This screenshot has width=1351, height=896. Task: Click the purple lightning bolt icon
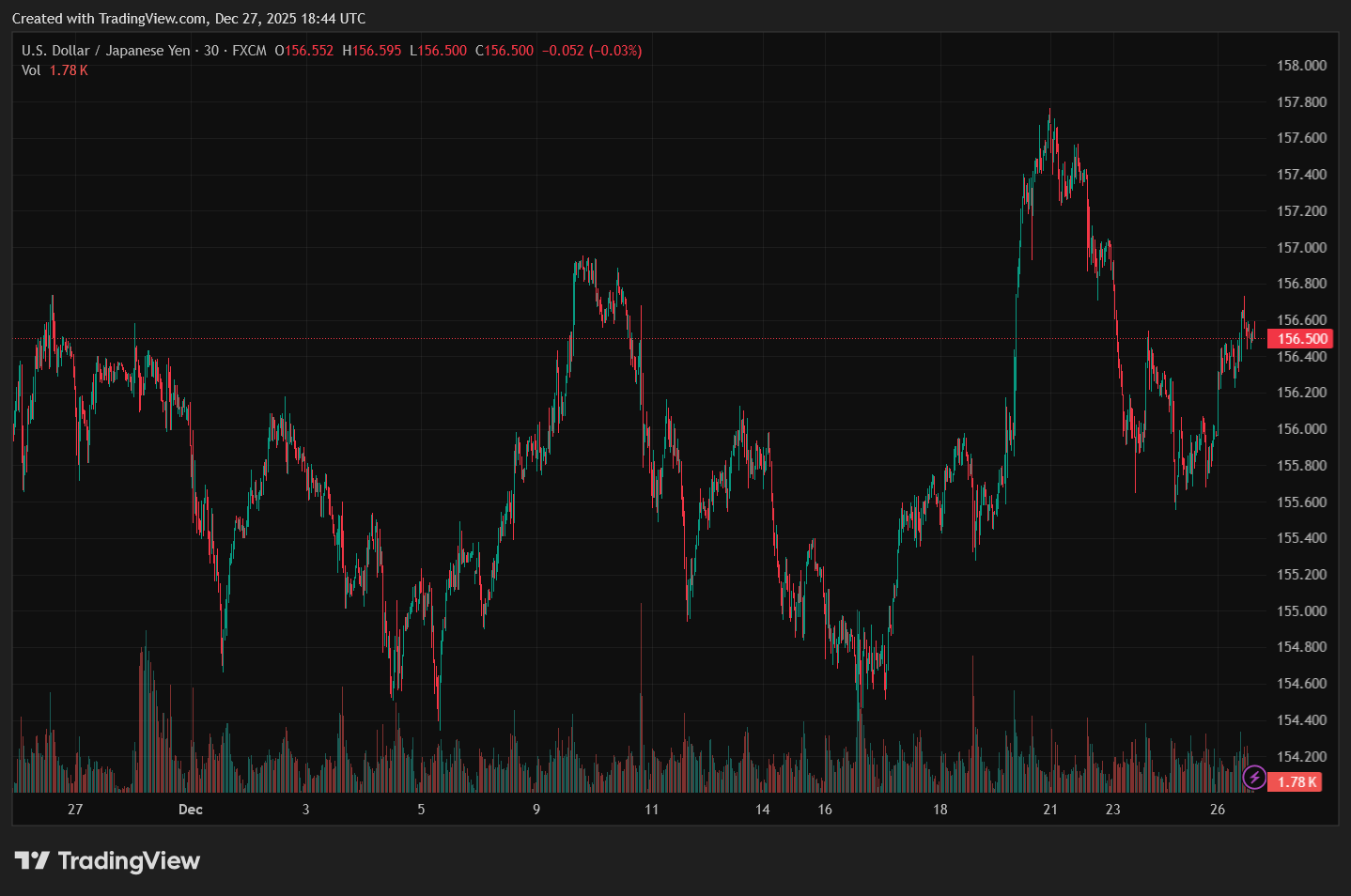pos(1253,778)
